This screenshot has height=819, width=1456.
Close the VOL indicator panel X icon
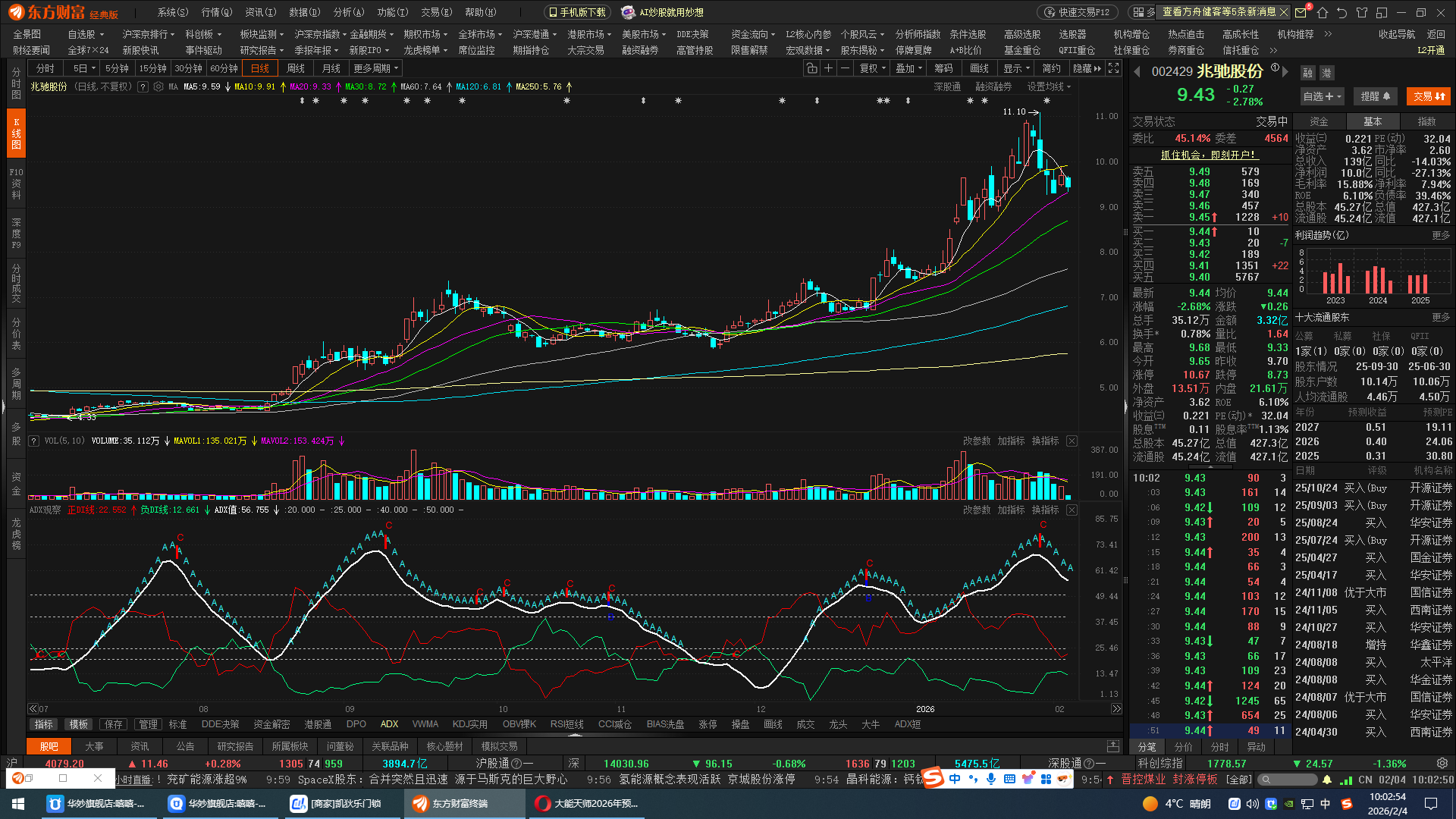(x=1072, y=441)
